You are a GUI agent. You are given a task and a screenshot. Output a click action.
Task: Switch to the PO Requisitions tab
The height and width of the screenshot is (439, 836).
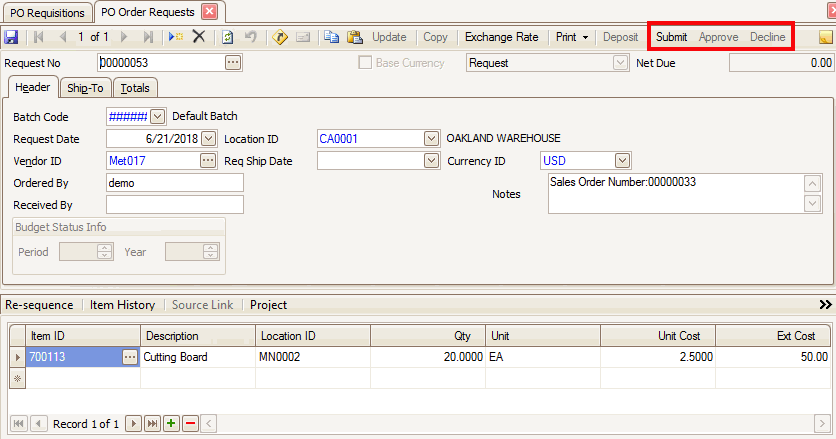[47, 12]
